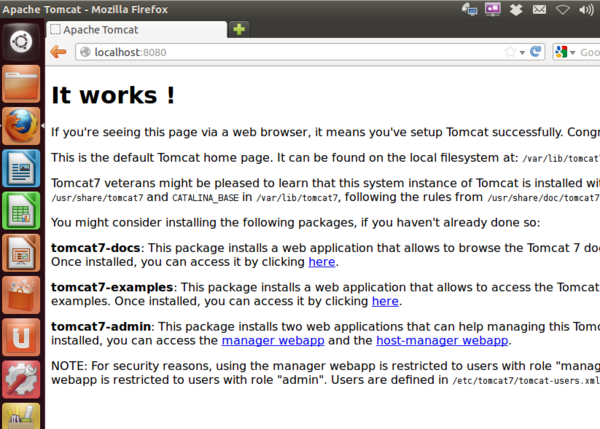Image resolution: width=600 pixels, height=429 pixels.
Task: Click the bold tomcat7-examples text
Action: [112, 287]
